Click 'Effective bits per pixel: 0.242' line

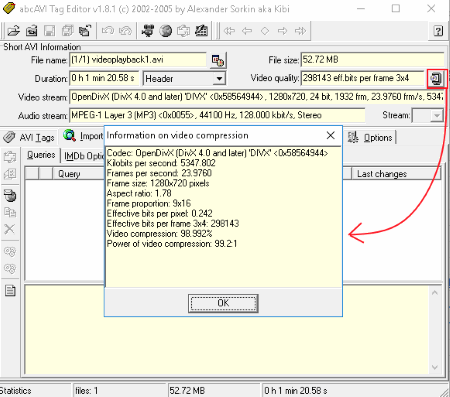pyautogui.click(x=159, y=213)
